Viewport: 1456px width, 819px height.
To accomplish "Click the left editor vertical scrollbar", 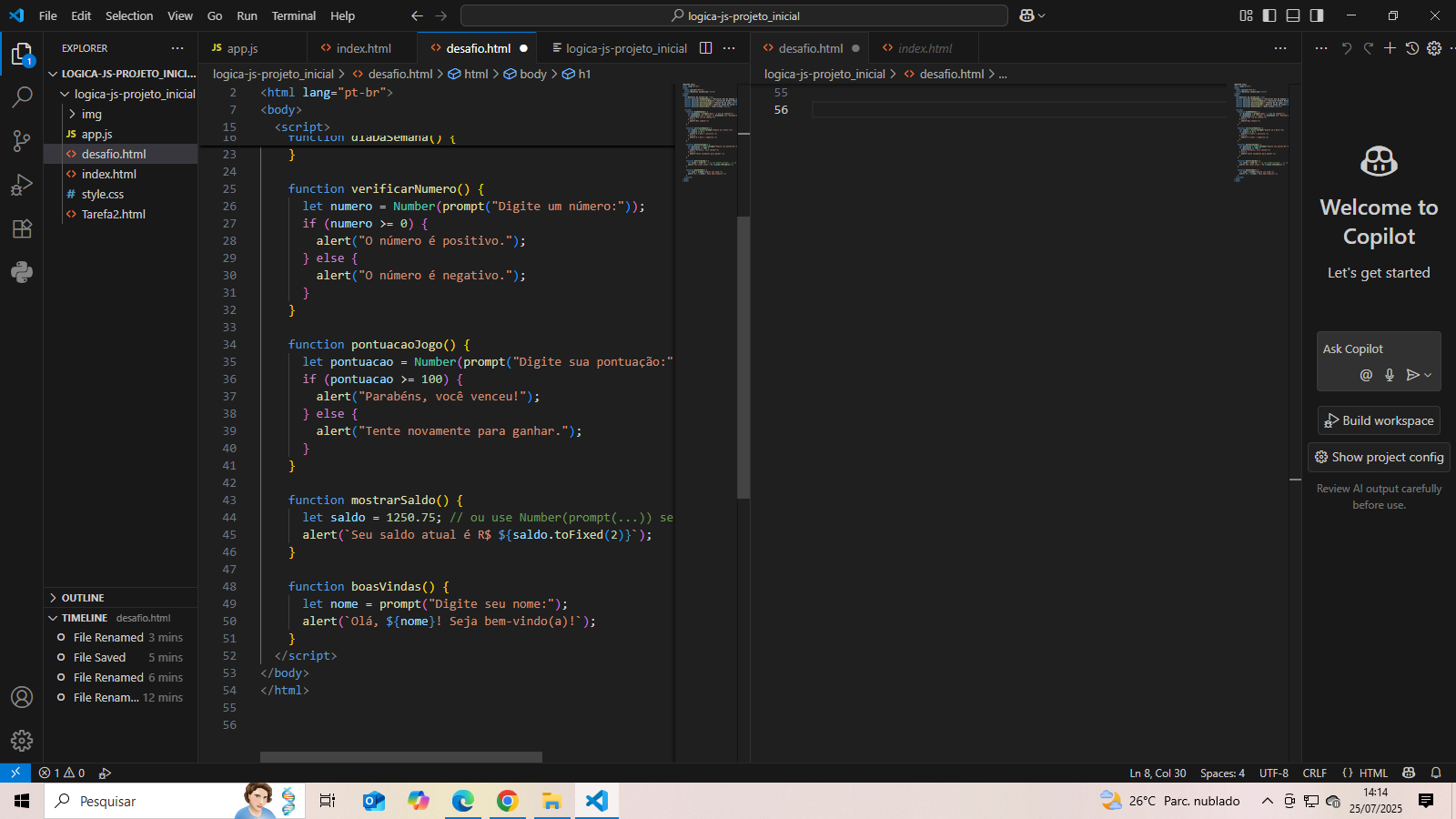I will (x=743, y=358).
